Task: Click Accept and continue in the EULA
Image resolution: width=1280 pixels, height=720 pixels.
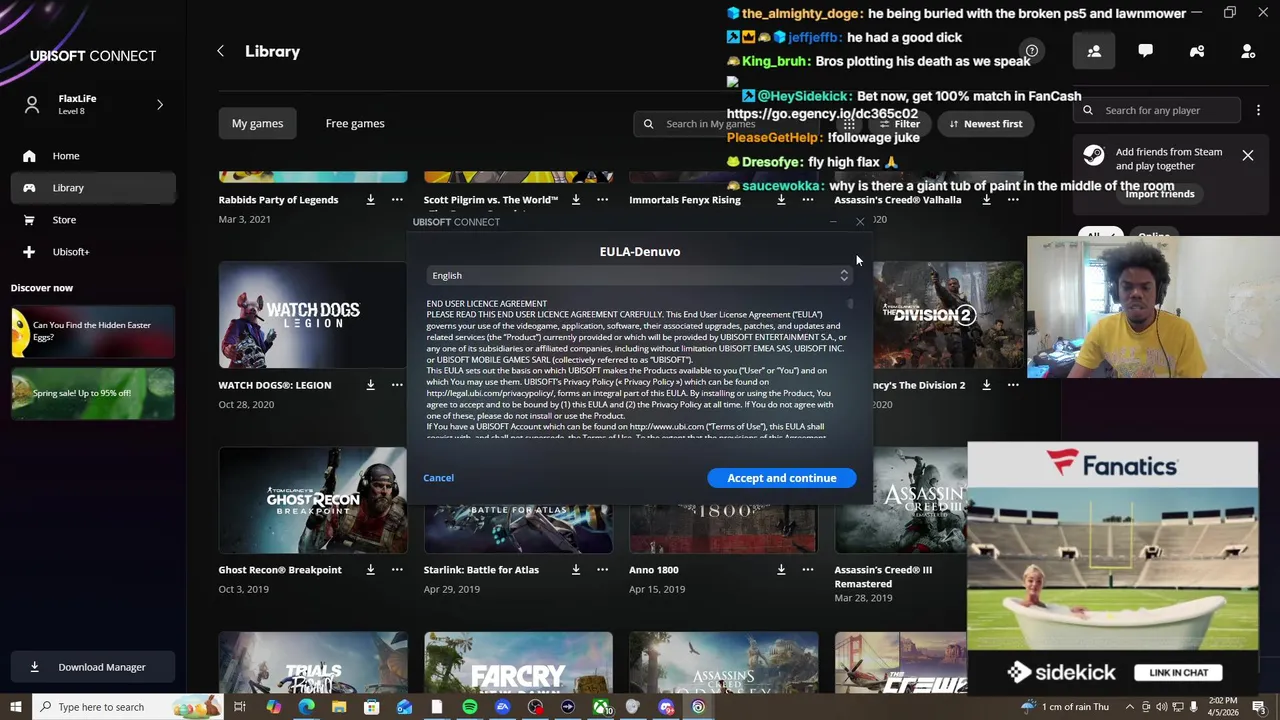Action: [x=782, y=478]
